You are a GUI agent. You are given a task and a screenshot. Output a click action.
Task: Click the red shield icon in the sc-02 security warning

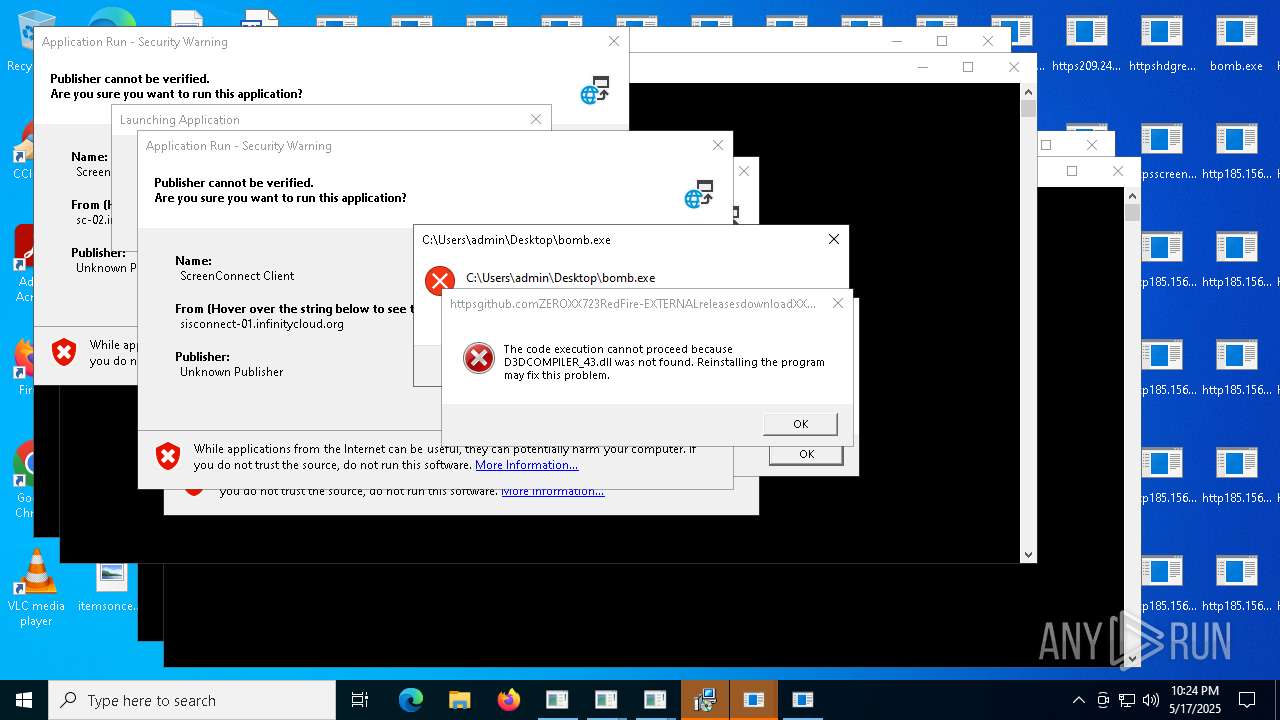pyautogui.click(x=64, y=352)
